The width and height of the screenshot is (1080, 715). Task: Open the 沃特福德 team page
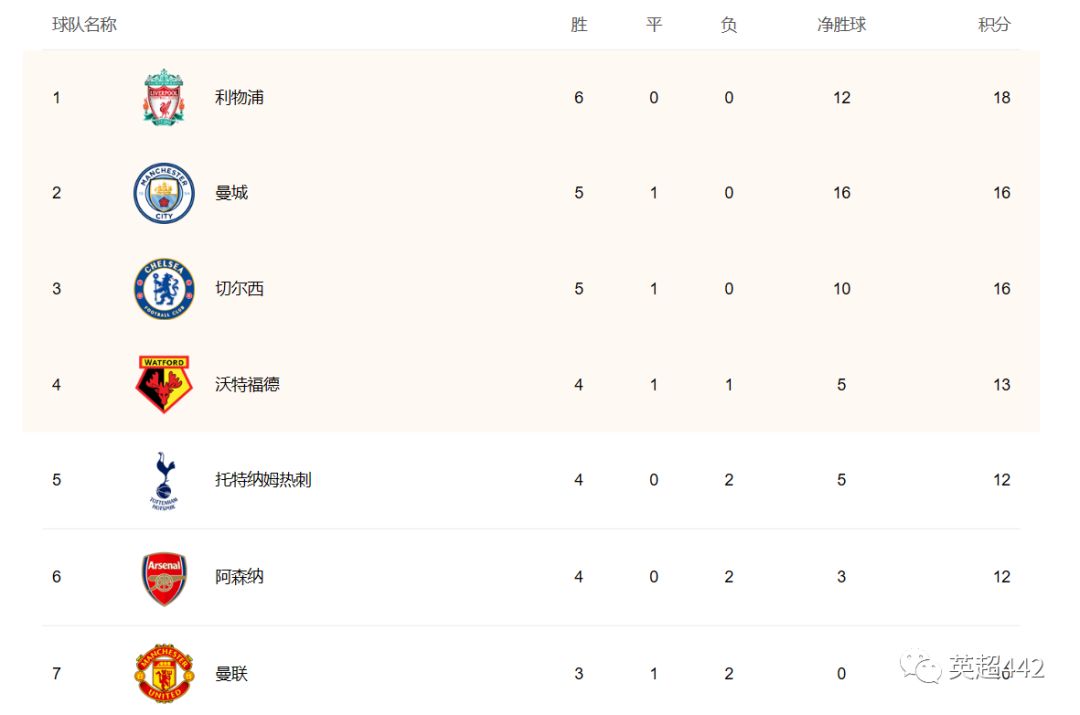coord(247,384)
